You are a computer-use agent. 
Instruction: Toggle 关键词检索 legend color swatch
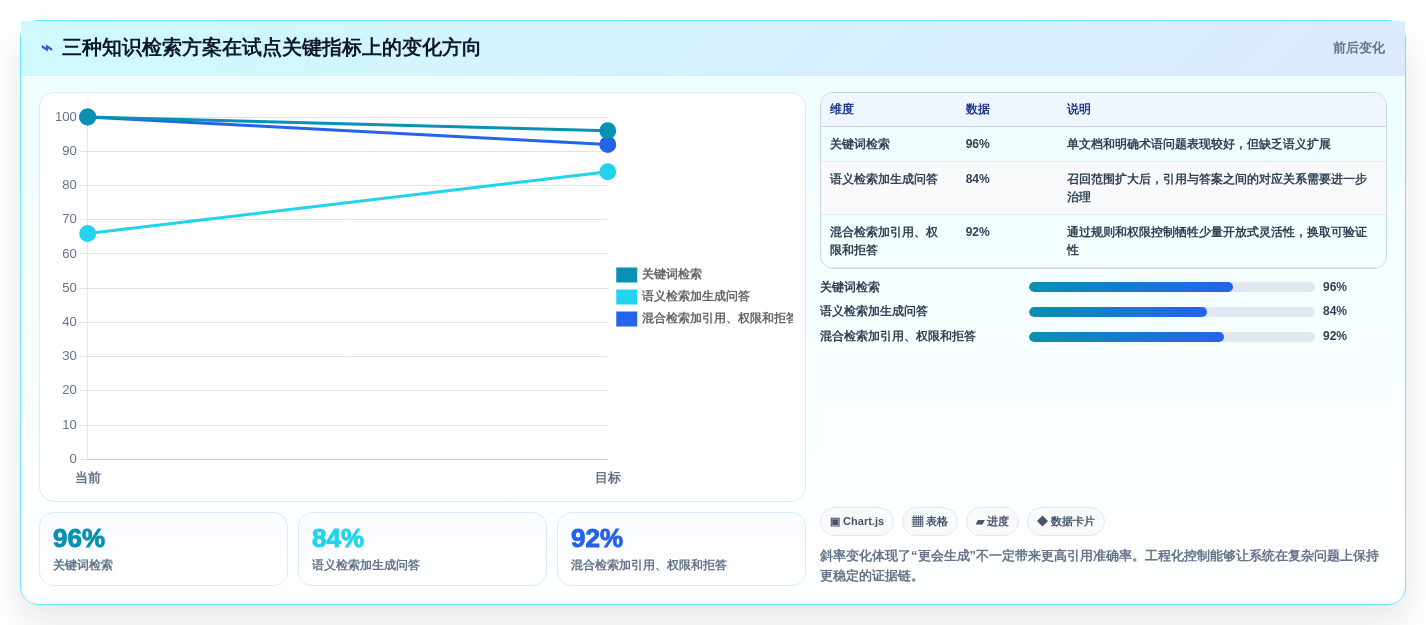click(626, 275)
